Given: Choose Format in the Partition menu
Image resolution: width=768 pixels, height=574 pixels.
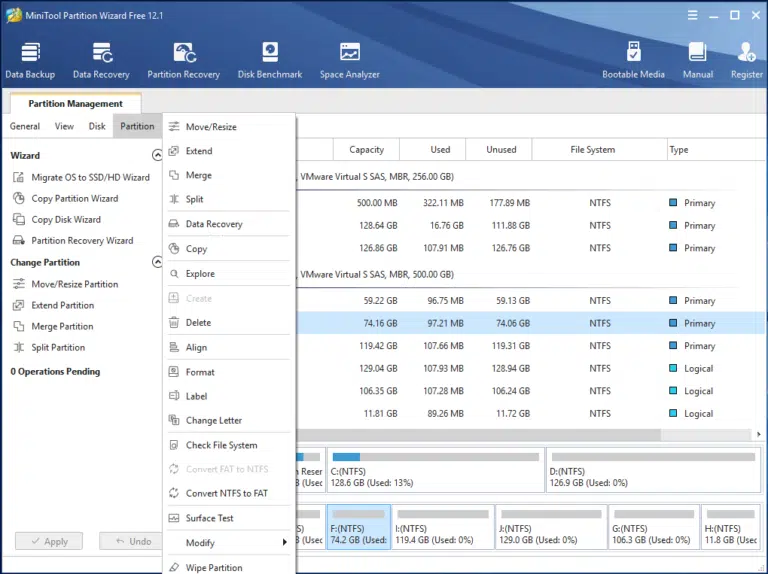Looking at the screenshot, I should 229,372.
